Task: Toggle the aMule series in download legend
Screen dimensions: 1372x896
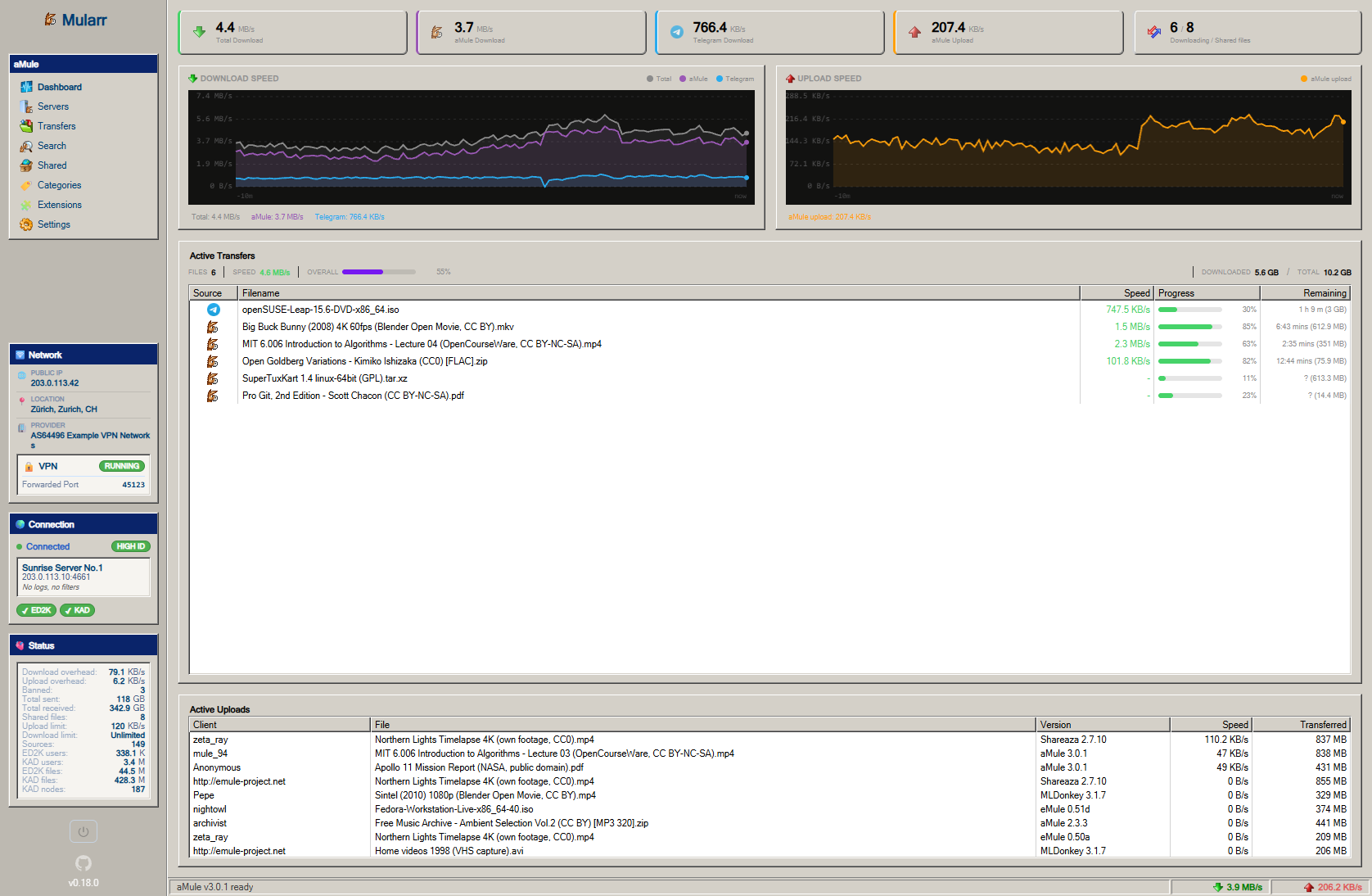Action: pos(693,79)
